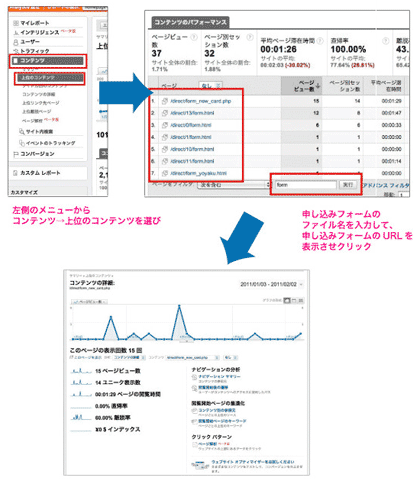Viewport: 420px width, 481px height.
Task: Open /direct/10/form.html page link
Action: pyautogui.click(x=192, y=149)
